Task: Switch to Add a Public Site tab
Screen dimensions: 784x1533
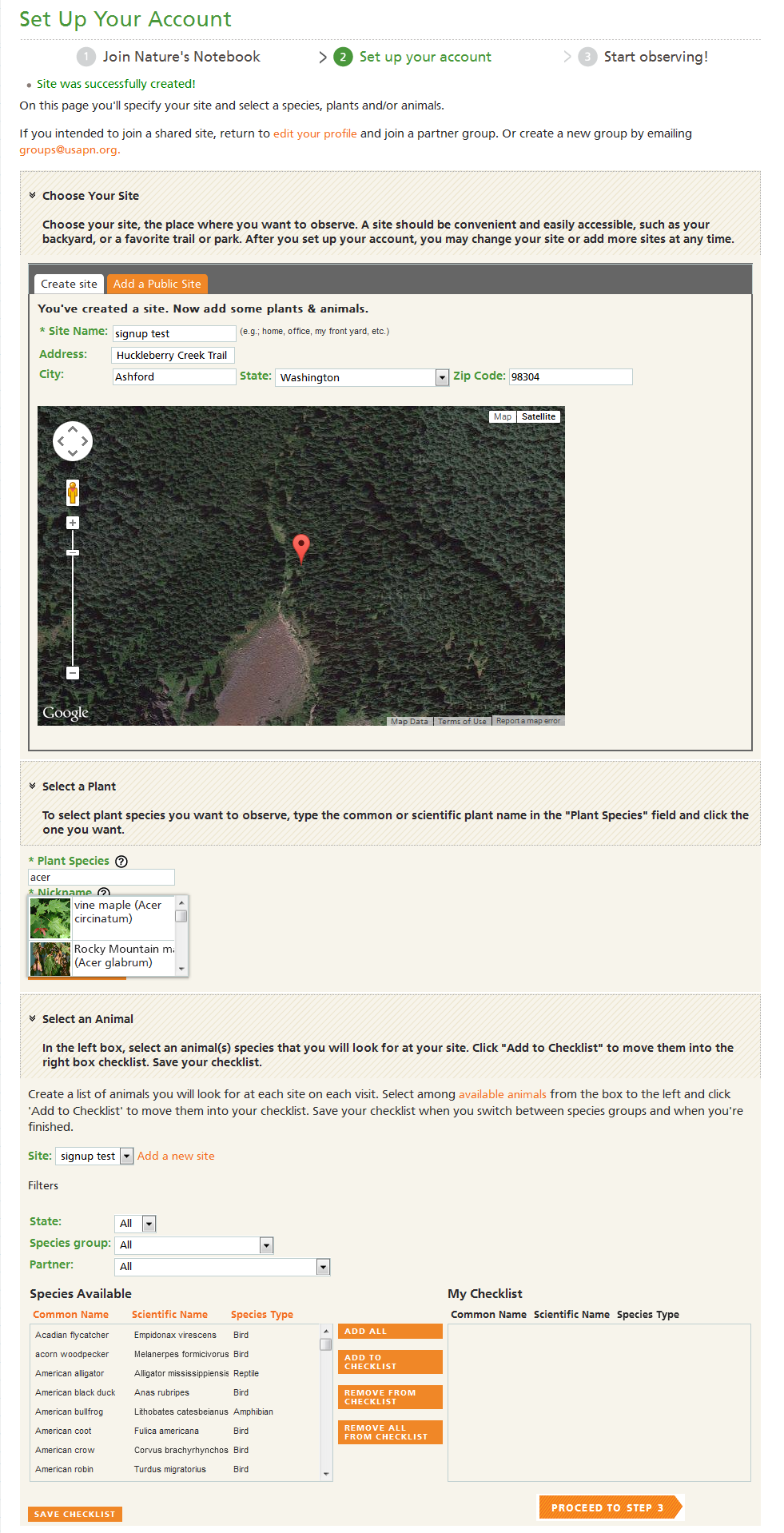Action: coord(157,284)
